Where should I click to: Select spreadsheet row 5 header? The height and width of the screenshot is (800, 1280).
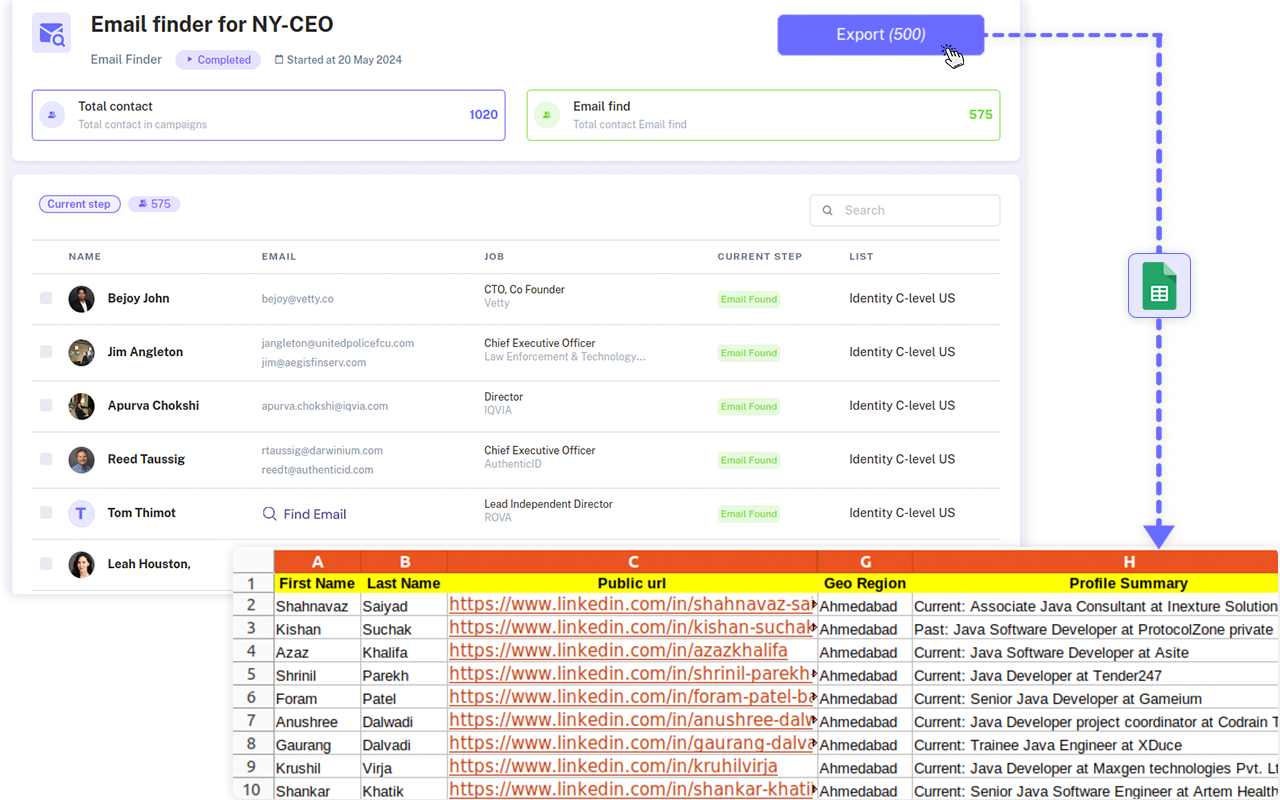252,675
